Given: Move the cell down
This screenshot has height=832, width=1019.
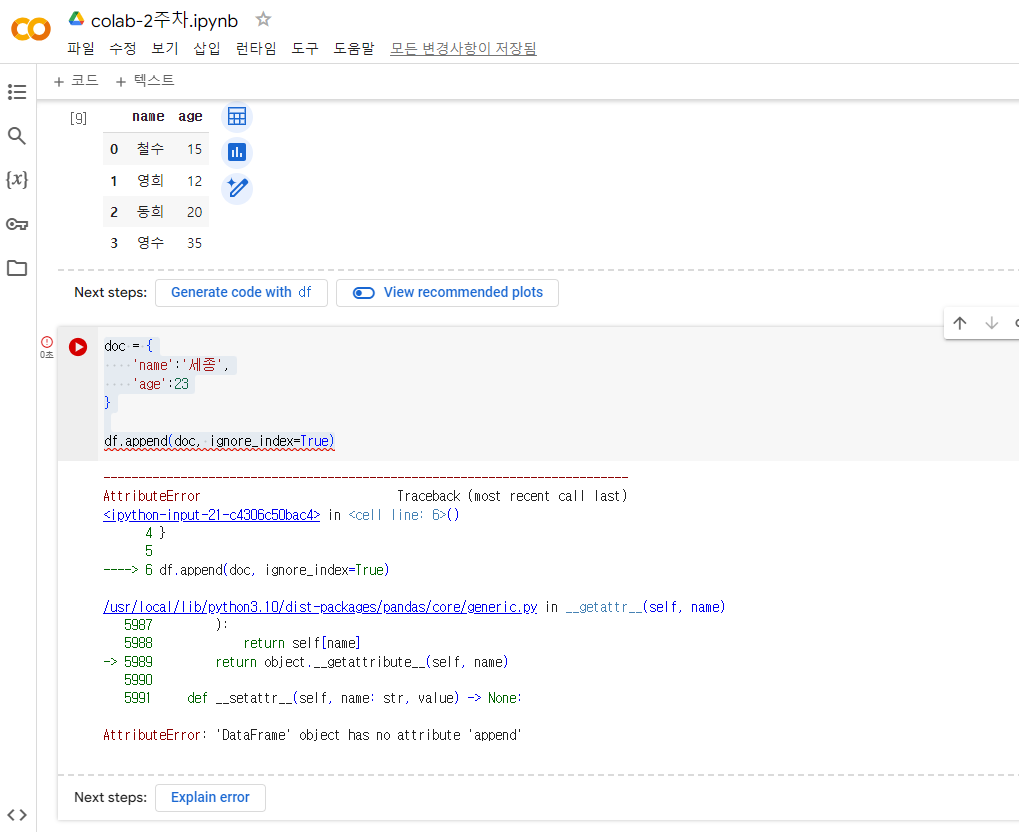Looking at the screenshot, I should coord(992,323).
